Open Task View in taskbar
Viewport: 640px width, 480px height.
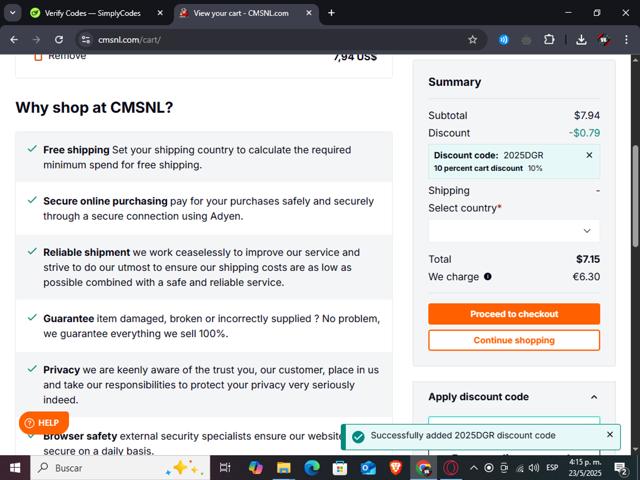[225, 468]
